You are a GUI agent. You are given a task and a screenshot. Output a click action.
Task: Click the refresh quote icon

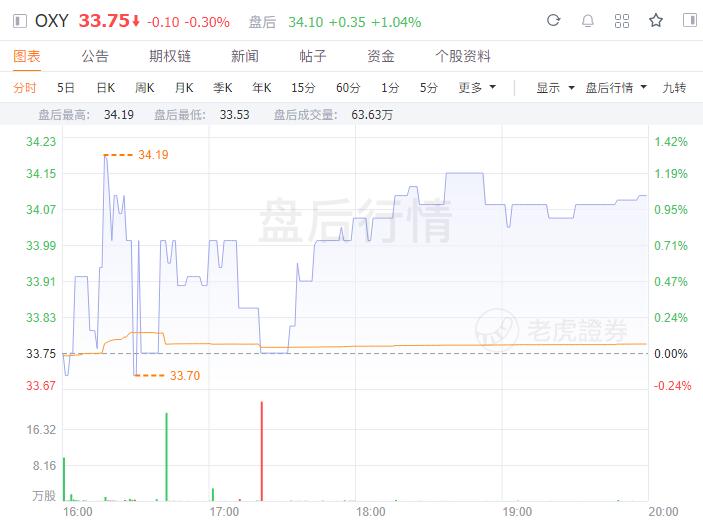[x=554, y=20]
